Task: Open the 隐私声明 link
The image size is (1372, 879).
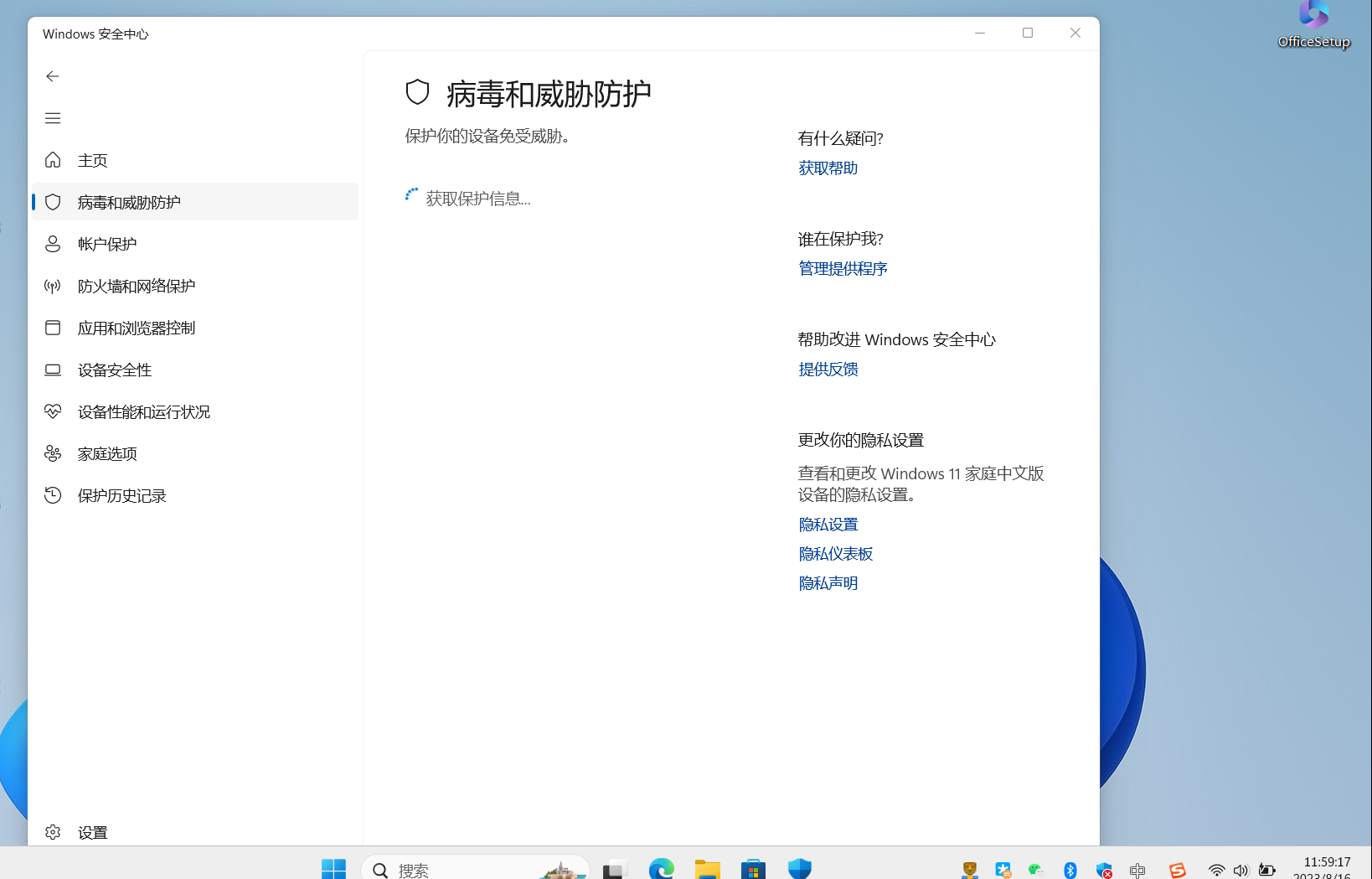Action: 828,583
